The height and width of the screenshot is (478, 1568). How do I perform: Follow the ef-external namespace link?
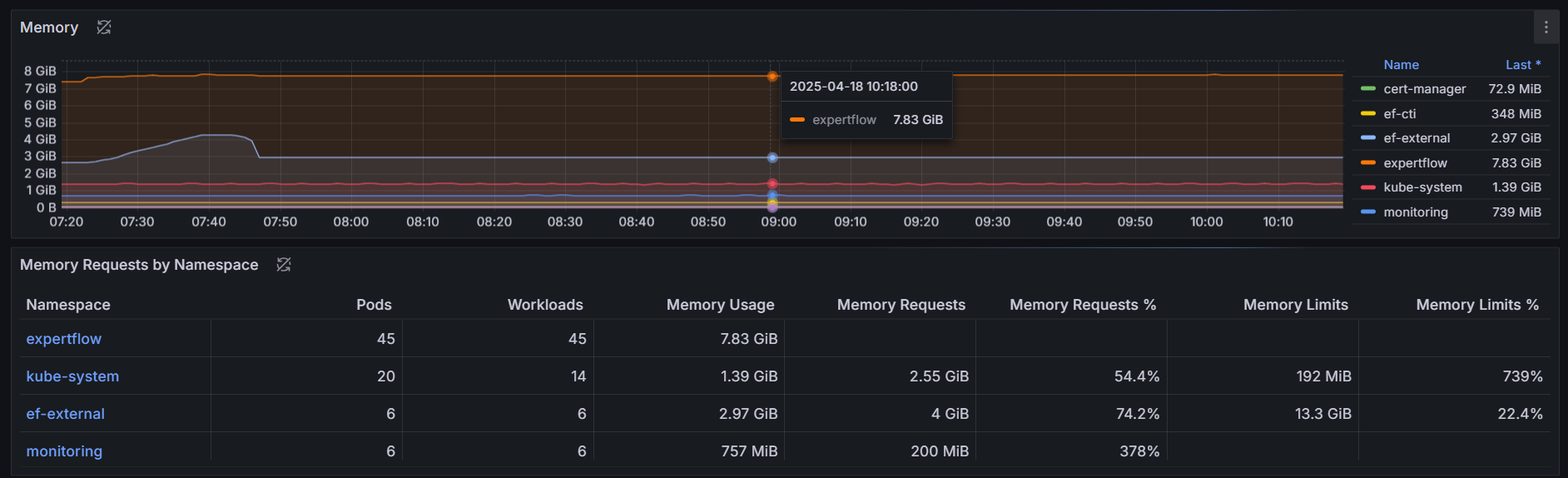(x=66, y=414)
